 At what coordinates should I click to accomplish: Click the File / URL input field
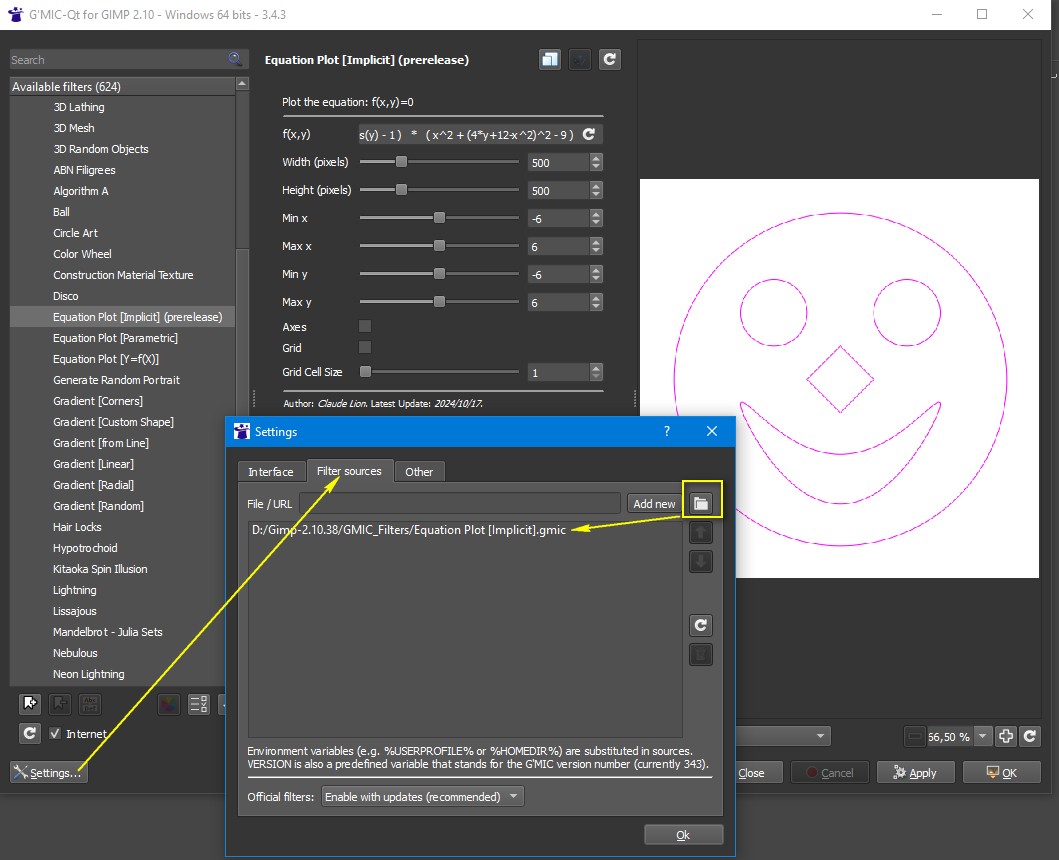point(460,503)
